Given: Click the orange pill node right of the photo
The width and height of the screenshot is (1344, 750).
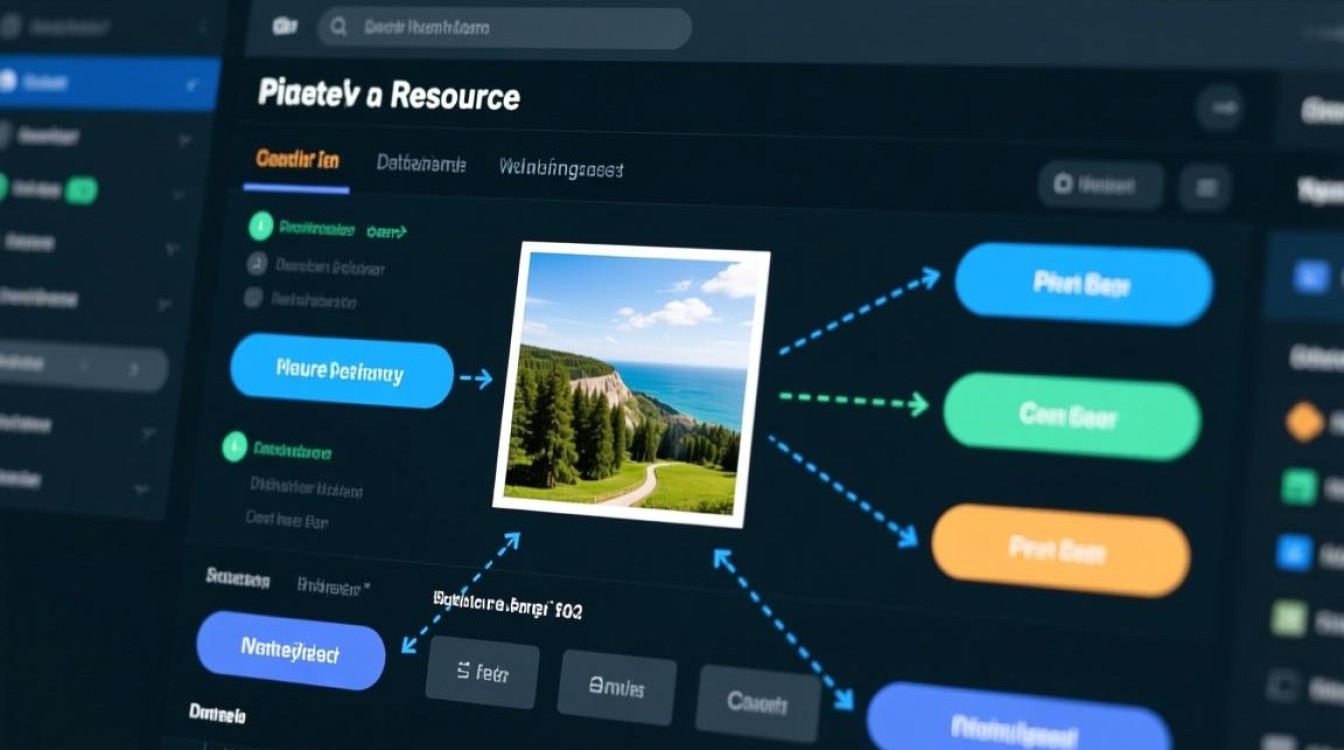Looking at the screenshot, I should click(1061, 549).
